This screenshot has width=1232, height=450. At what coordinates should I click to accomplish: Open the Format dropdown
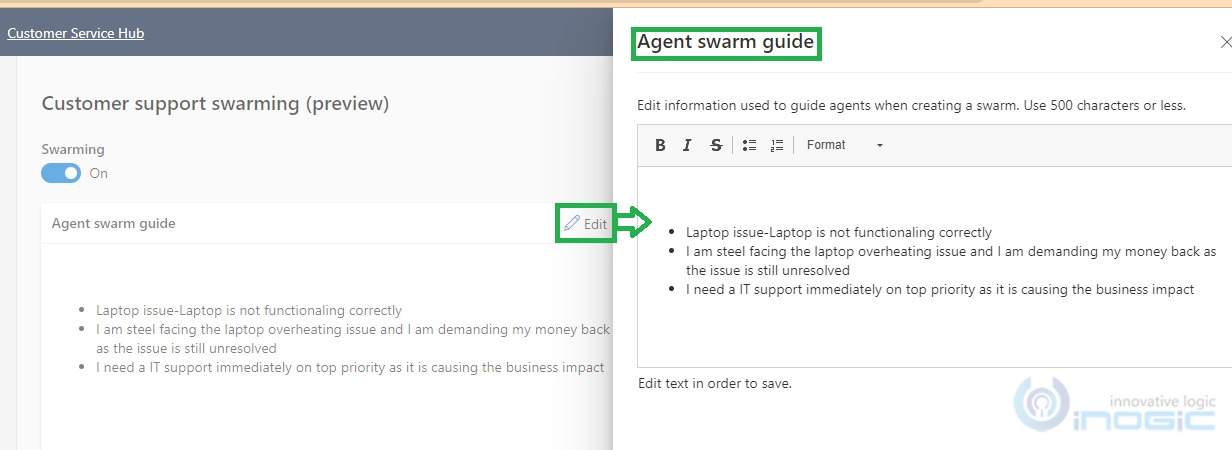[845, 145]
